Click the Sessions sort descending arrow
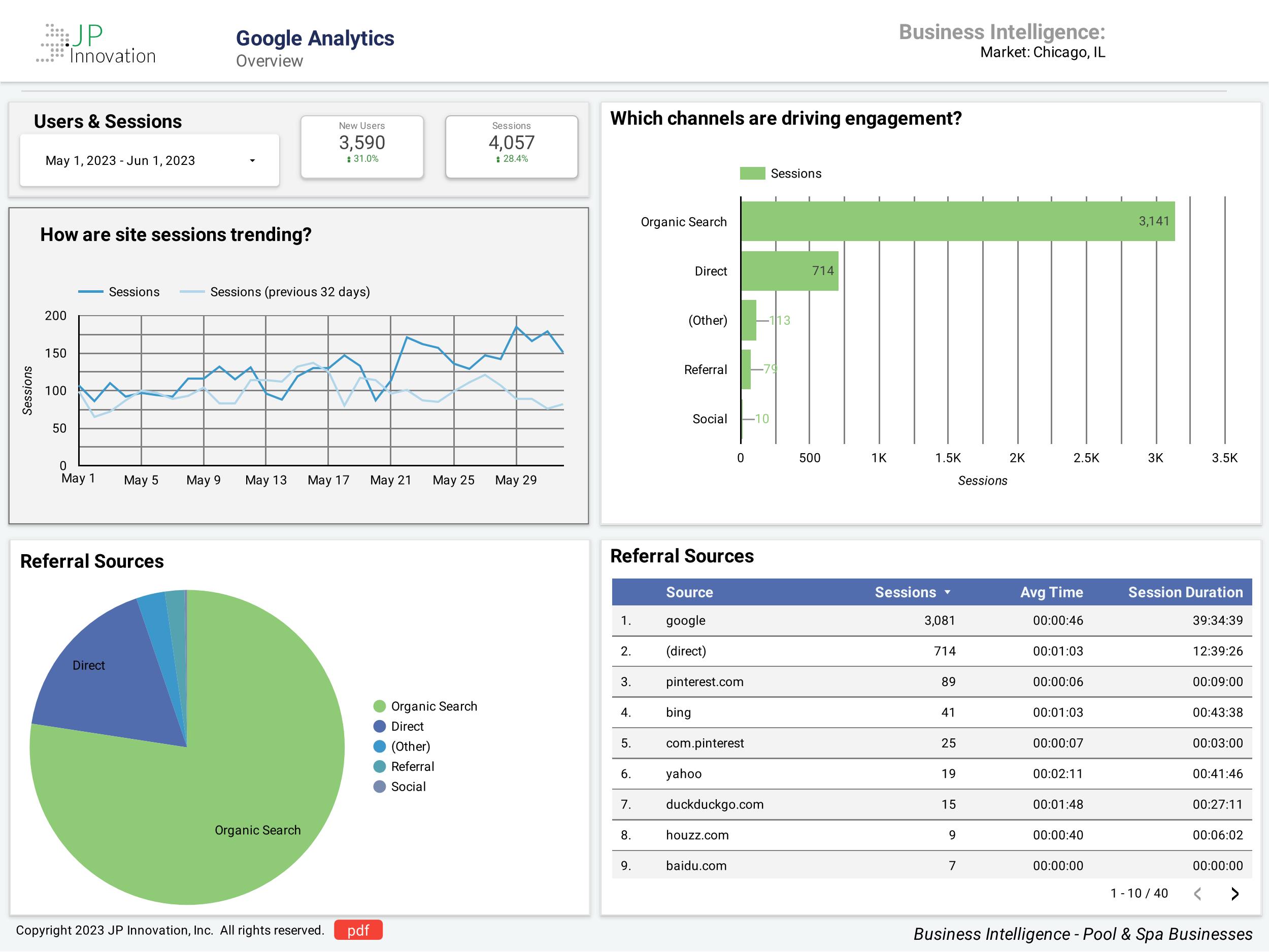Viewport: 1269px width, 952px height. [x=947, y=592]
